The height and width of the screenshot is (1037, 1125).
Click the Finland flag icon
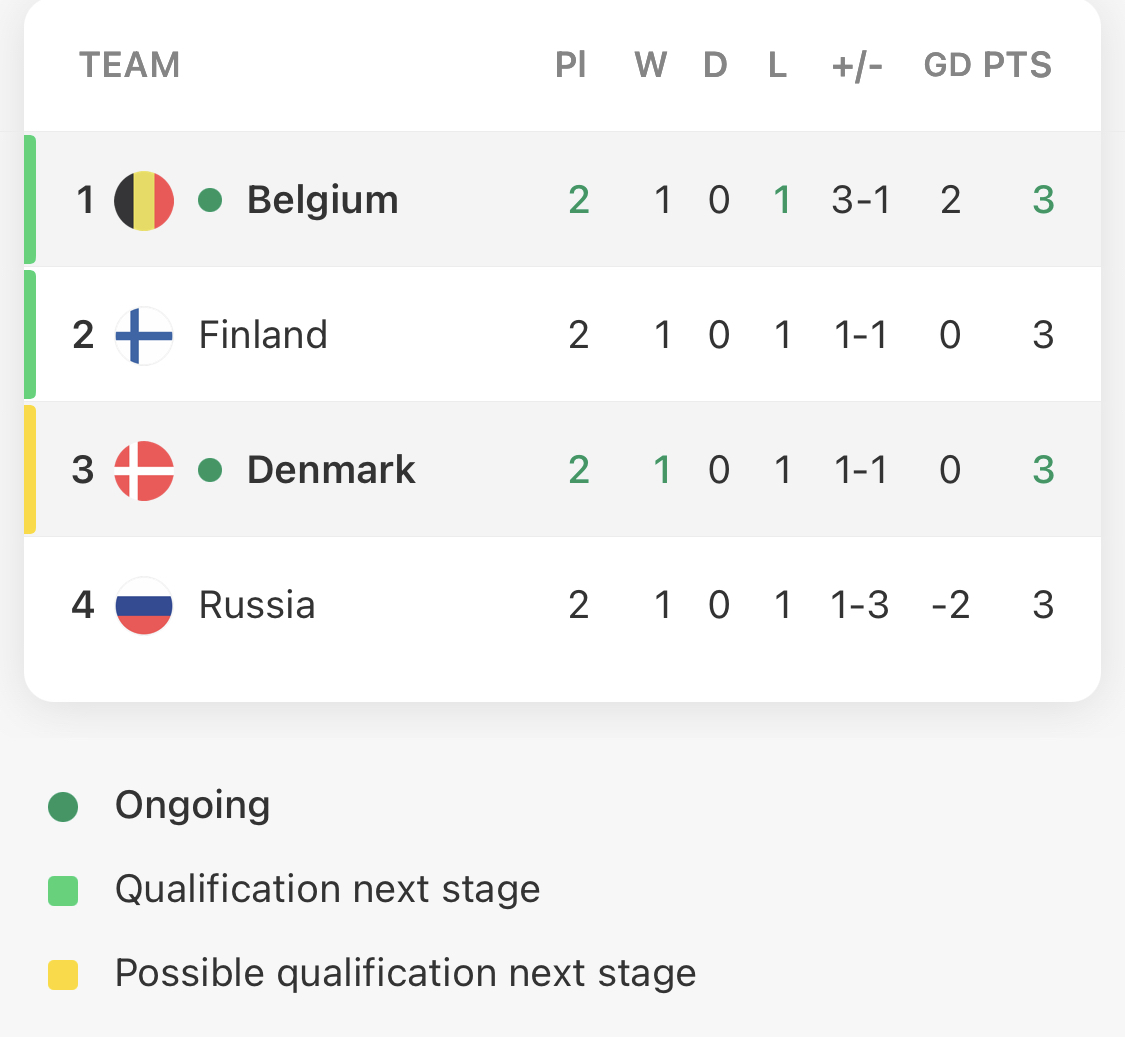[x=144, y=335]
